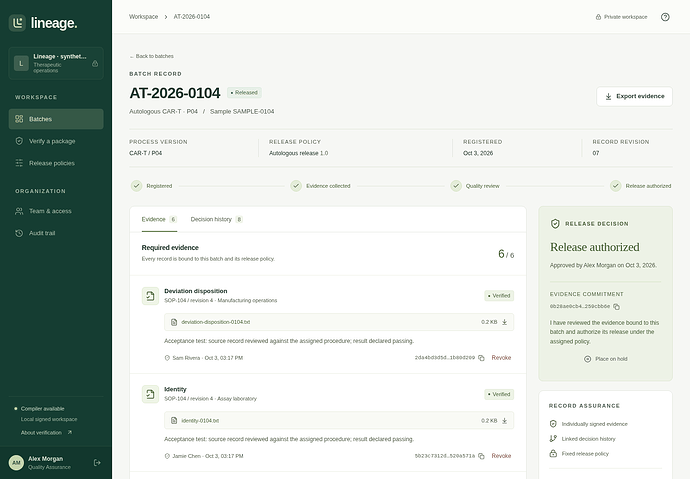690x479 pixels.
Task: Click the Identity document icon
Action: (x=150, y=395)
